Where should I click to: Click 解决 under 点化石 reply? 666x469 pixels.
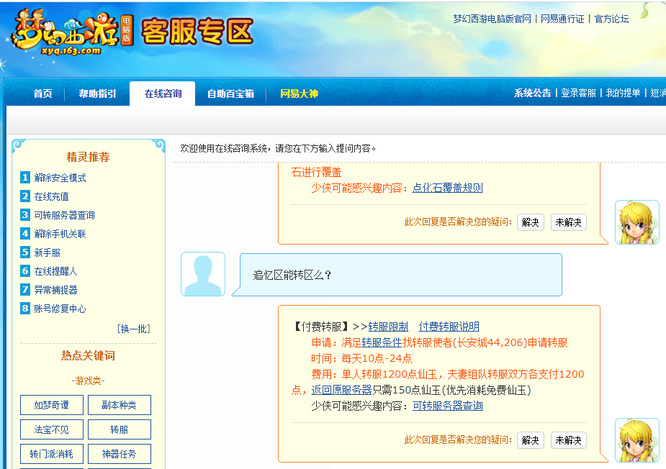[531, 222]
